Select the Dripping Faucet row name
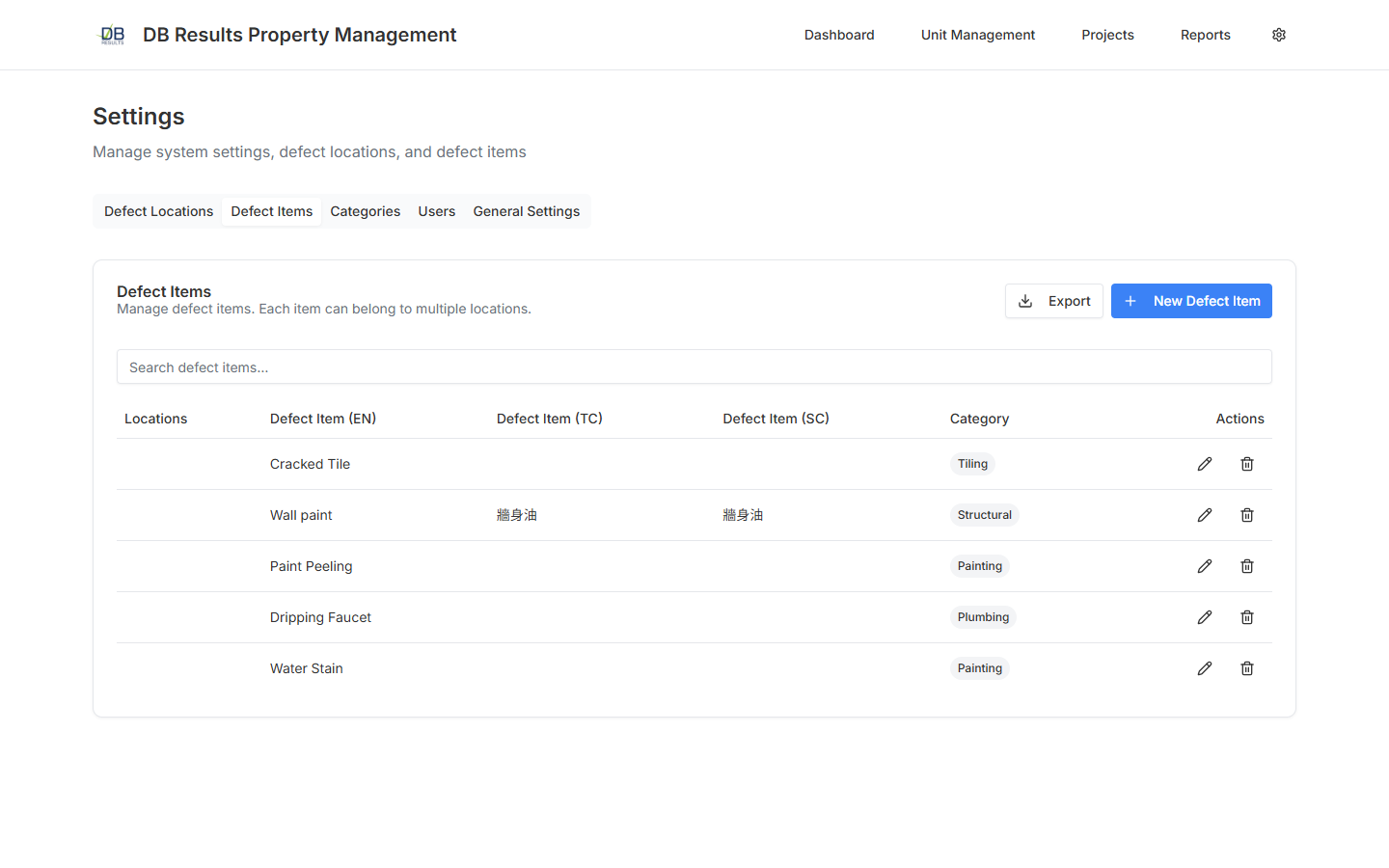The width and height of the screenshot is (1389, 868). click(x=320, y=617)
